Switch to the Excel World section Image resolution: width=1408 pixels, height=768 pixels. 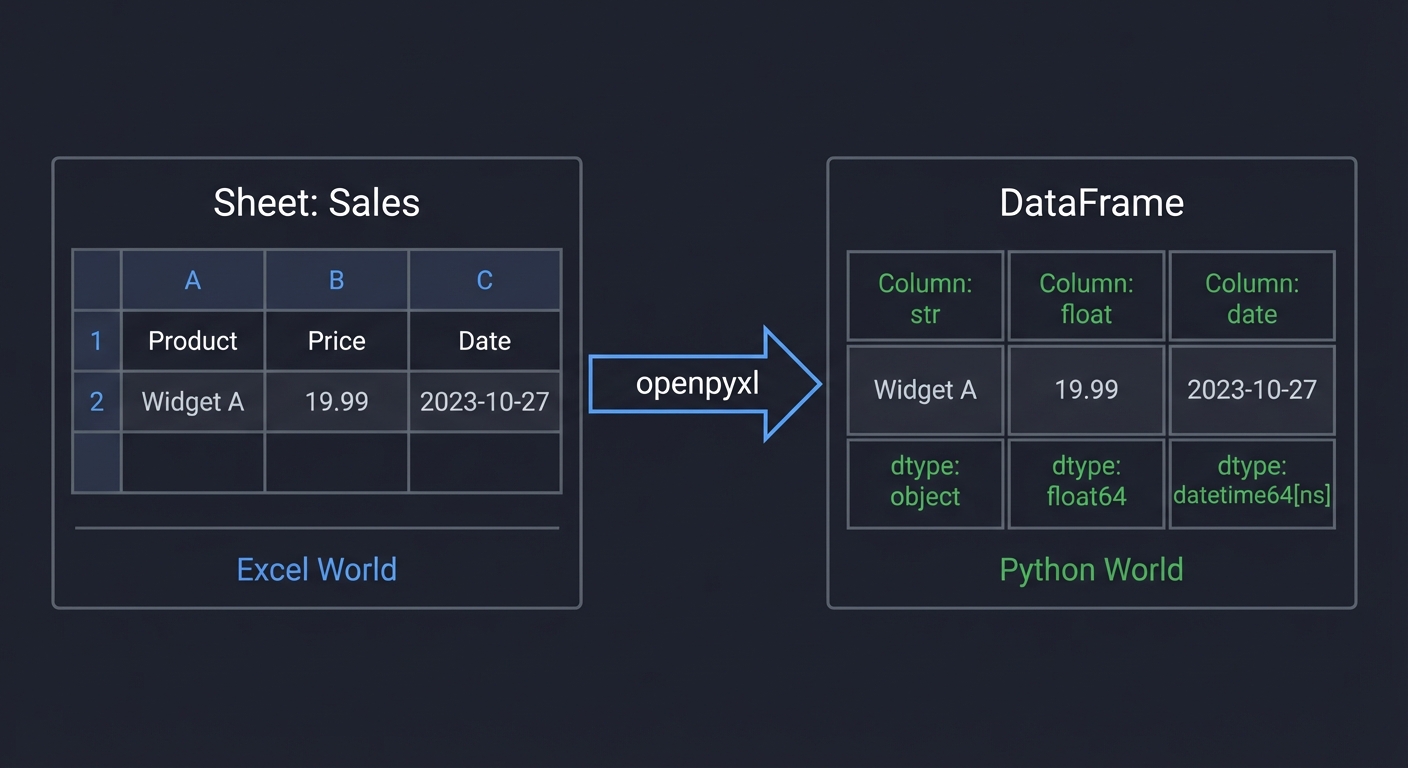click(316, 569)
